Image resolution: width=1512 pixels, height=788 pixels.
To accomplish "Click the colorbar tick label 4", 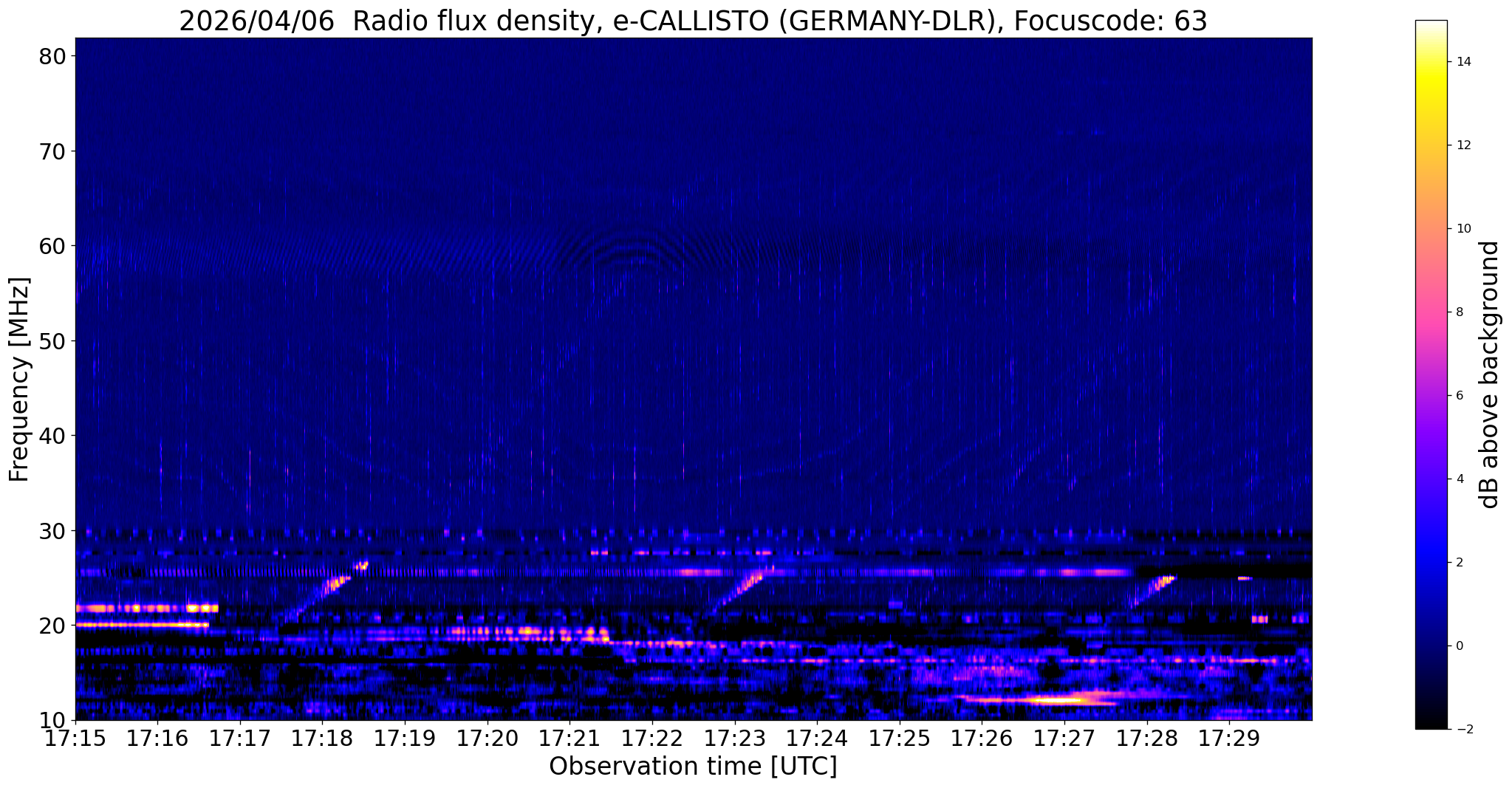I will tap(1459, 479).
